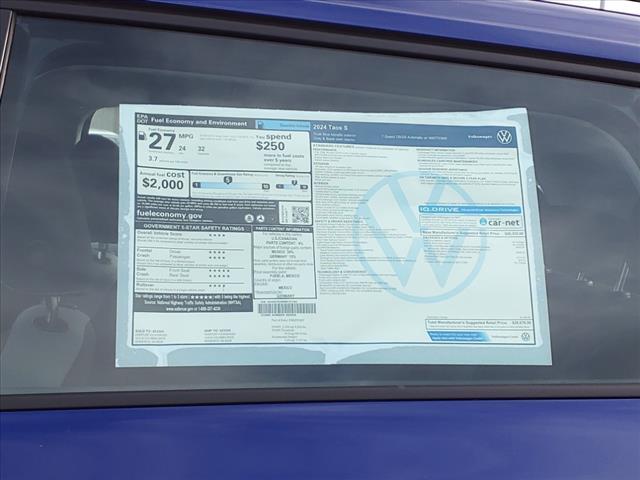The image size is (640, 480).
Task: Click the Total Manufacturer's Suggested Retail Price line
Action: point(479,323)
